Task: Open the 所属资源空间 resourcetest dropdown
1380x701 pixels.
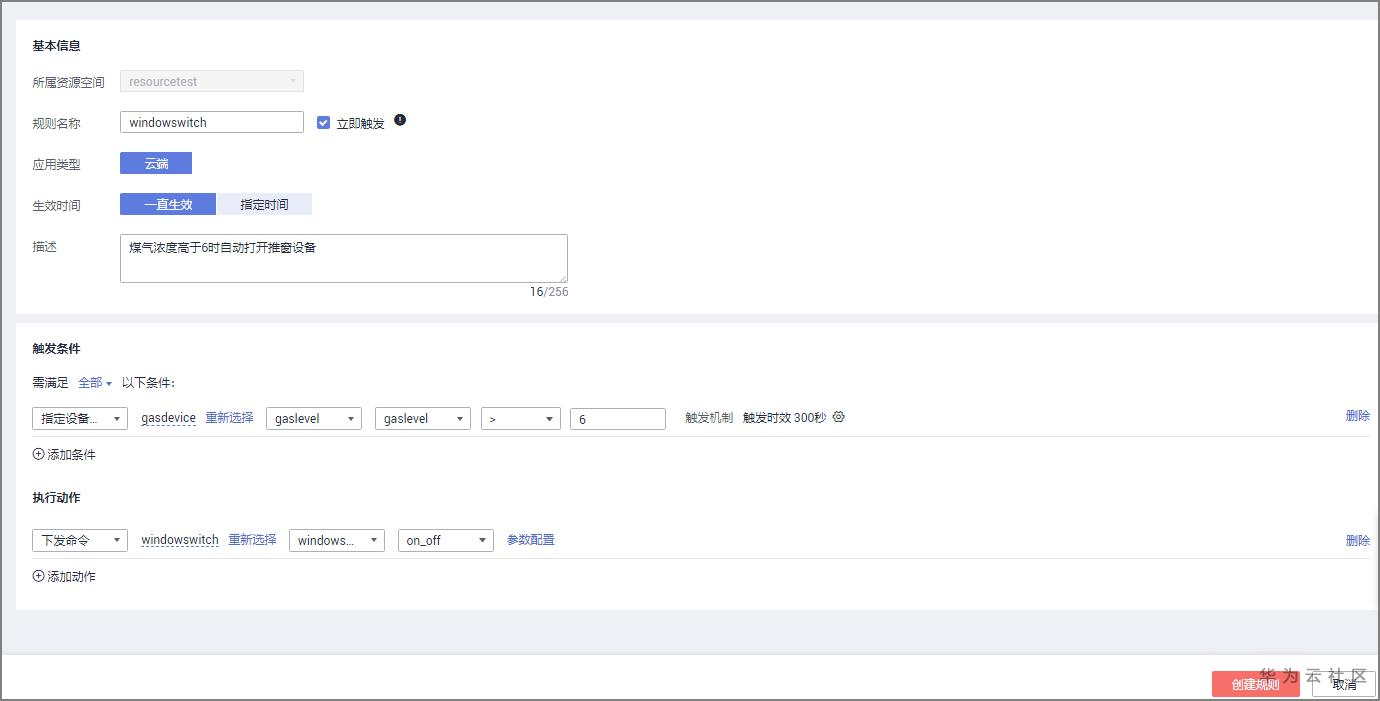Action: click(x=212, y=81)
